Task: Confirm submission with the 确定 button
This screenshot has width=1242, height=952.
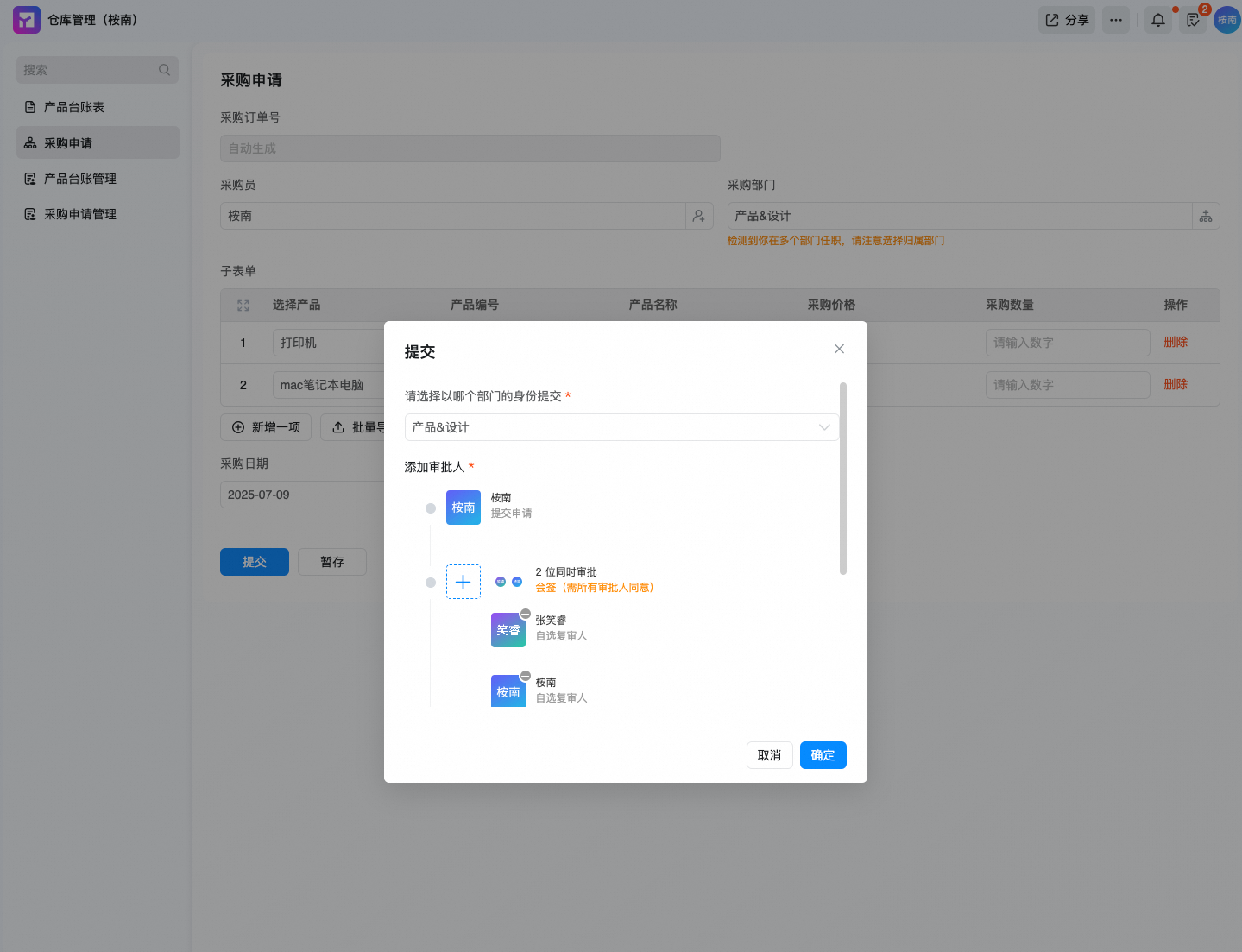Action: (823, 755)
